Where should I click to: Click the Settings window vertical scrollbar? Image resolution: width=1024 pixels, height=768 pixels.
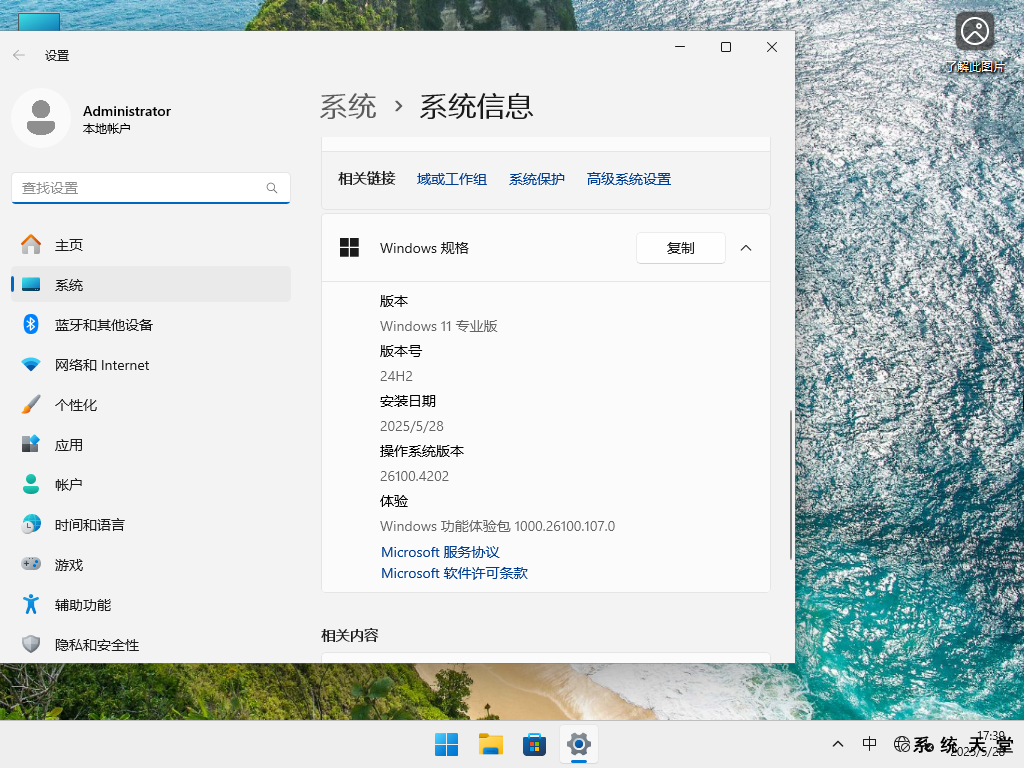coord(791,485)
